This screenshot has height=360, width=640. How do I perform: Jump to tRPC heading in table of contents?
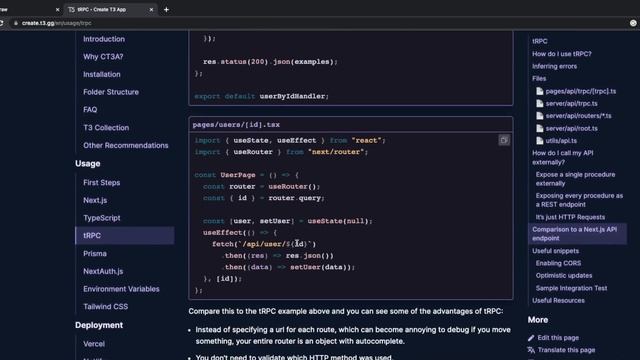(540, 41)
